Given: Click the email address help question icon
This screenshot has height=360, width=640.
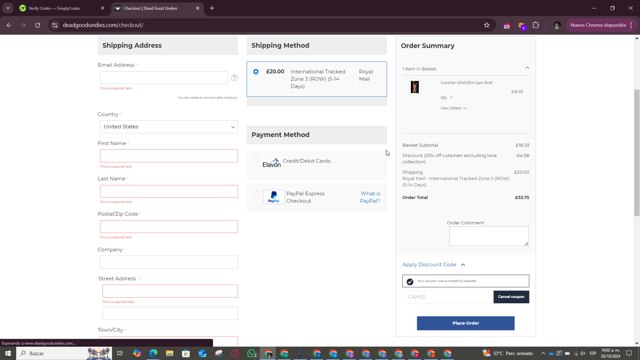Looking at the screenshot, I should click(x=234, y=78).
